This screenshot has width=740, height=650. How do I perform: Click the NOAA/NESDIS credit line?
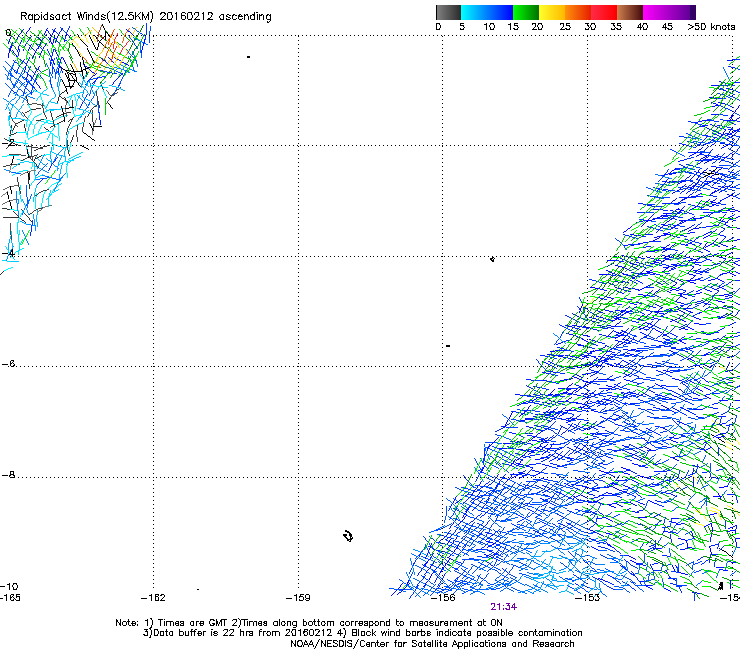tap(432, 644)
